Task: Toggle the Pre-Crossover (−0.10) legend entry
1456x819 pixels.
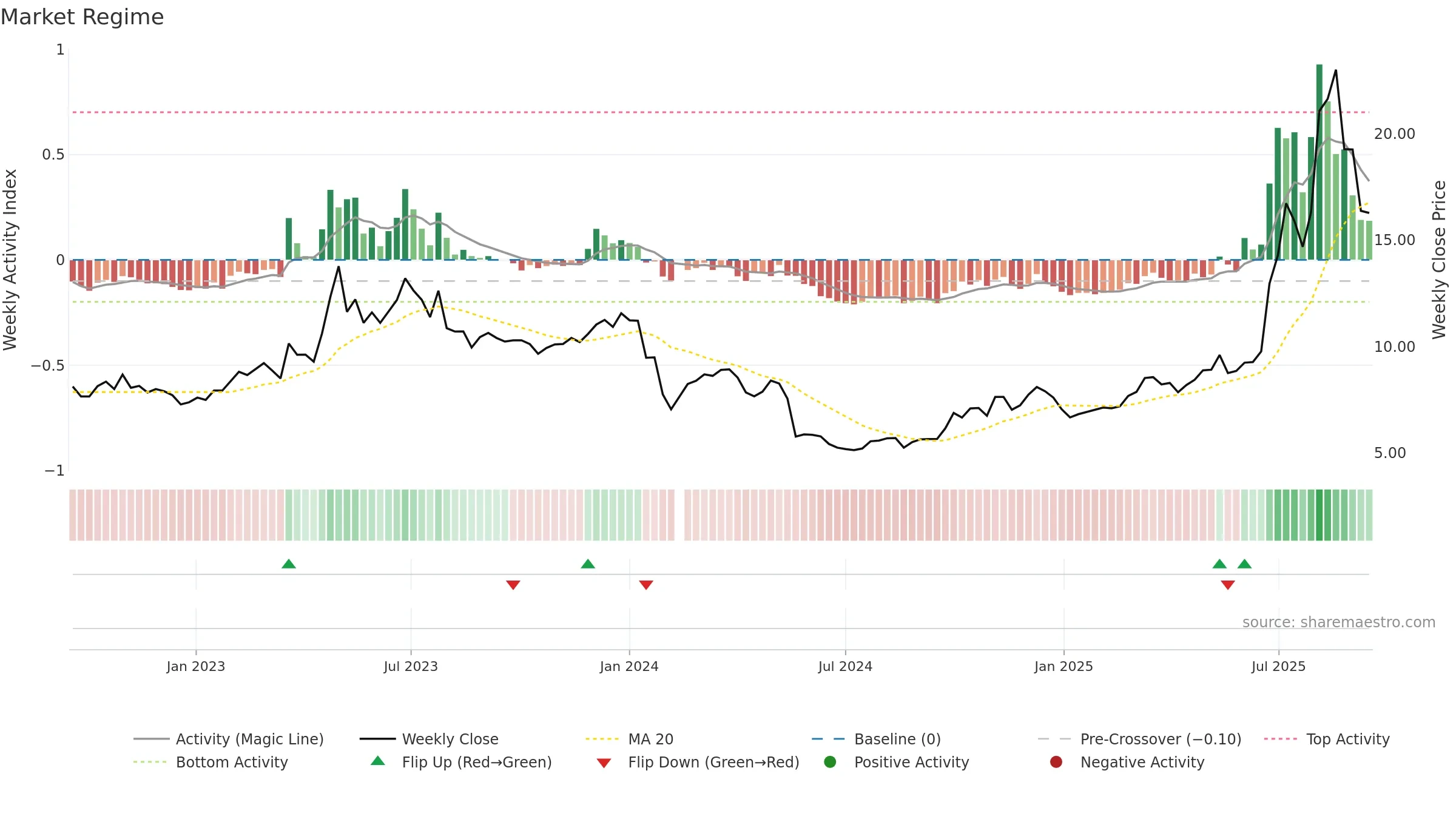Action: (x=1139, y=739)
